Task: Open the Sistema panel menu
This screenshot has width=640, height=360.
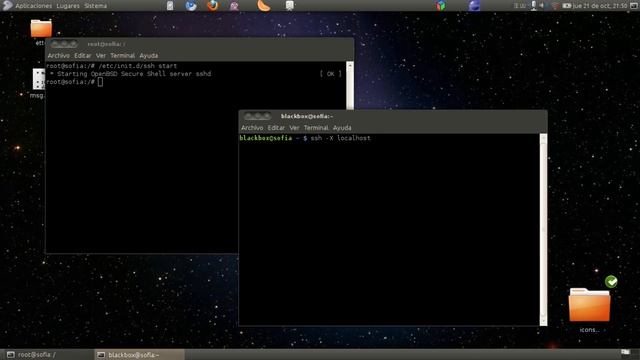Action: coord(96,6)
